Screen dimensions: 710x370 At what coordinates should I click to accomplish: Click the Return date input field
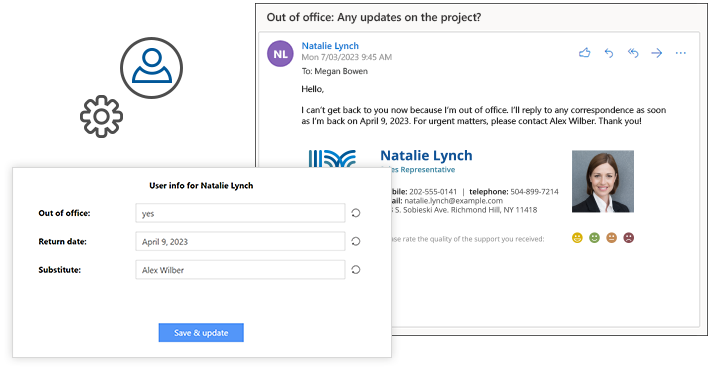point(240,241)
